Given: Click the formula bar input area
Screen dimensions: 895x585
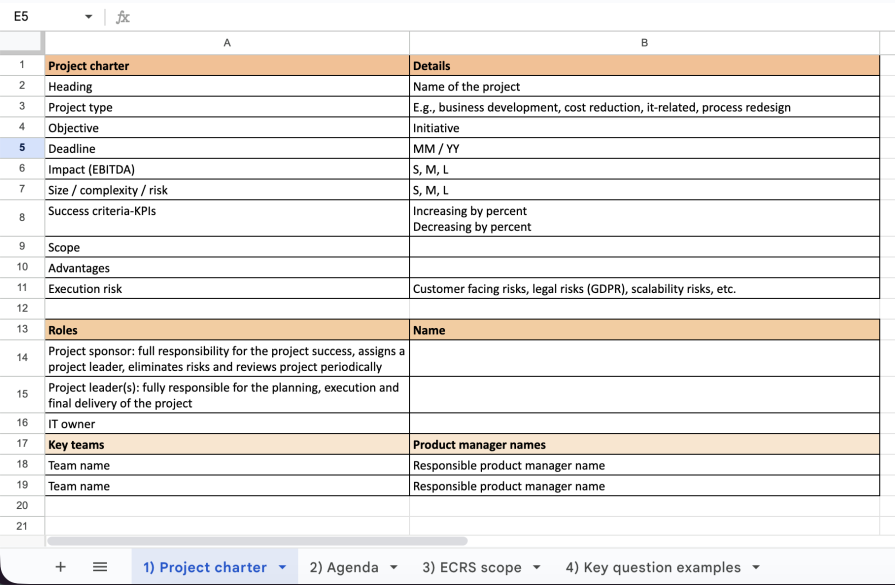Looking at the screenshot, I should coord(500,17).
